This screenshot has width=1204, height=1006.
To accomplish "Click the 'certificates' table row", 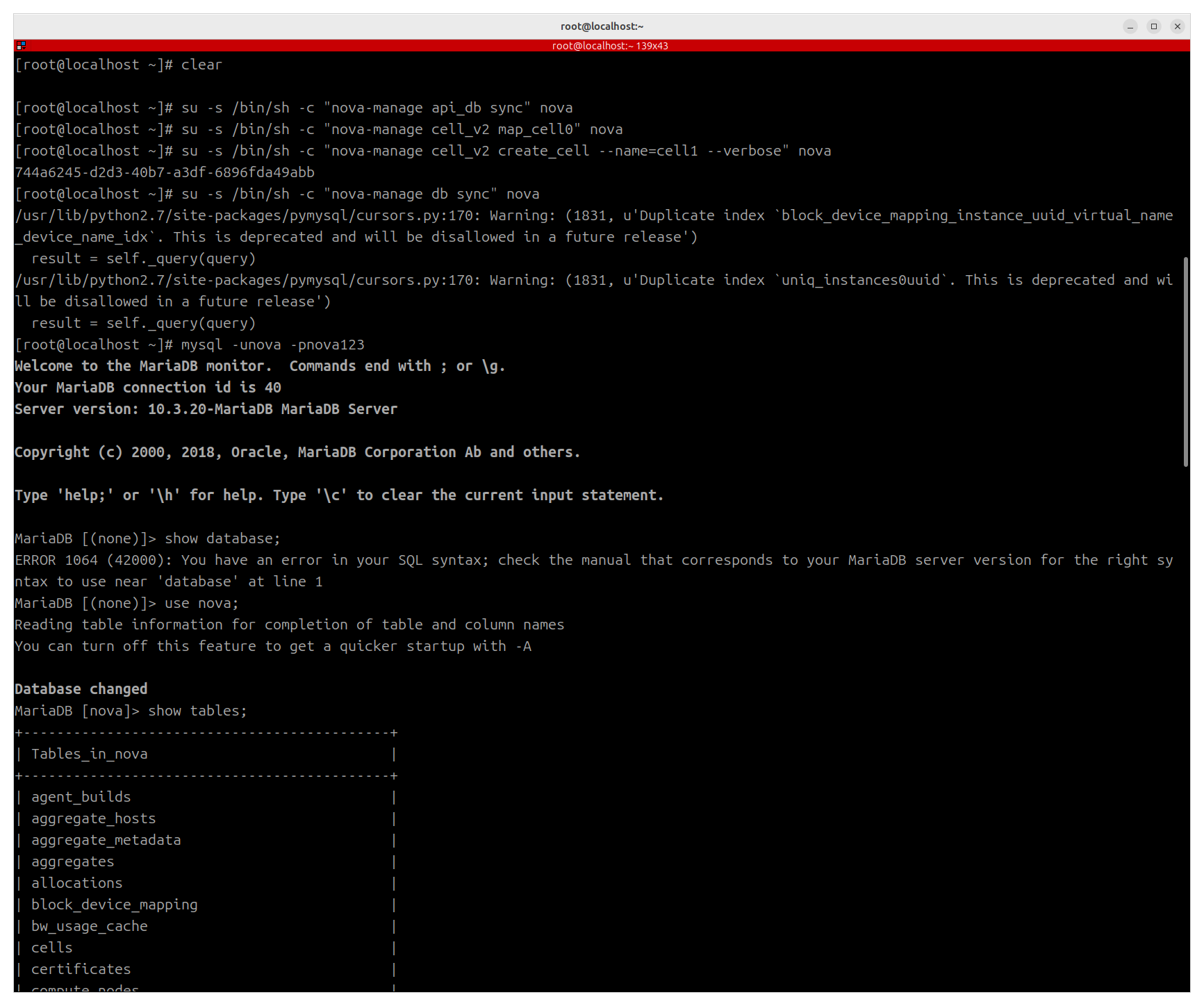I will pos(206,969).
